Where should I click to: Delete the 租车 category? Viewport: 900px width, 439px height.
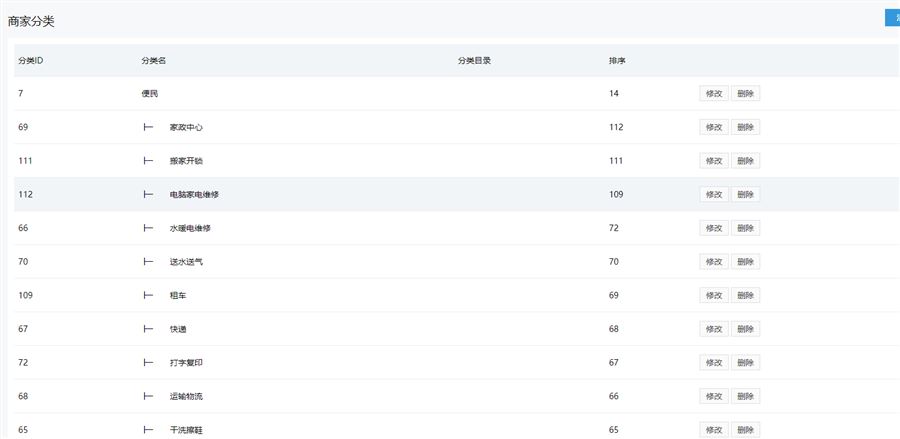[x=745, y=295]
